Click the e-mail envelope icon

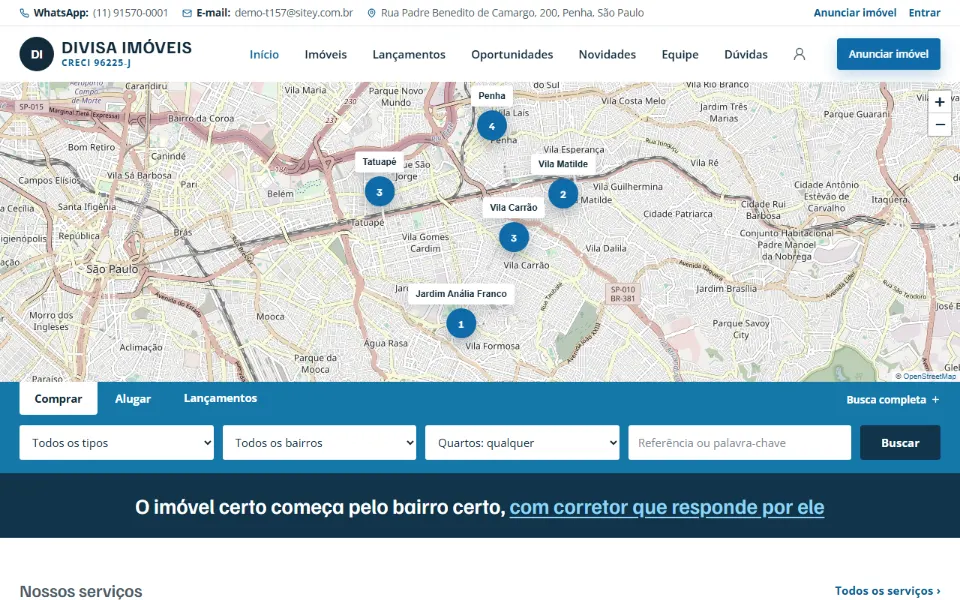187,13
